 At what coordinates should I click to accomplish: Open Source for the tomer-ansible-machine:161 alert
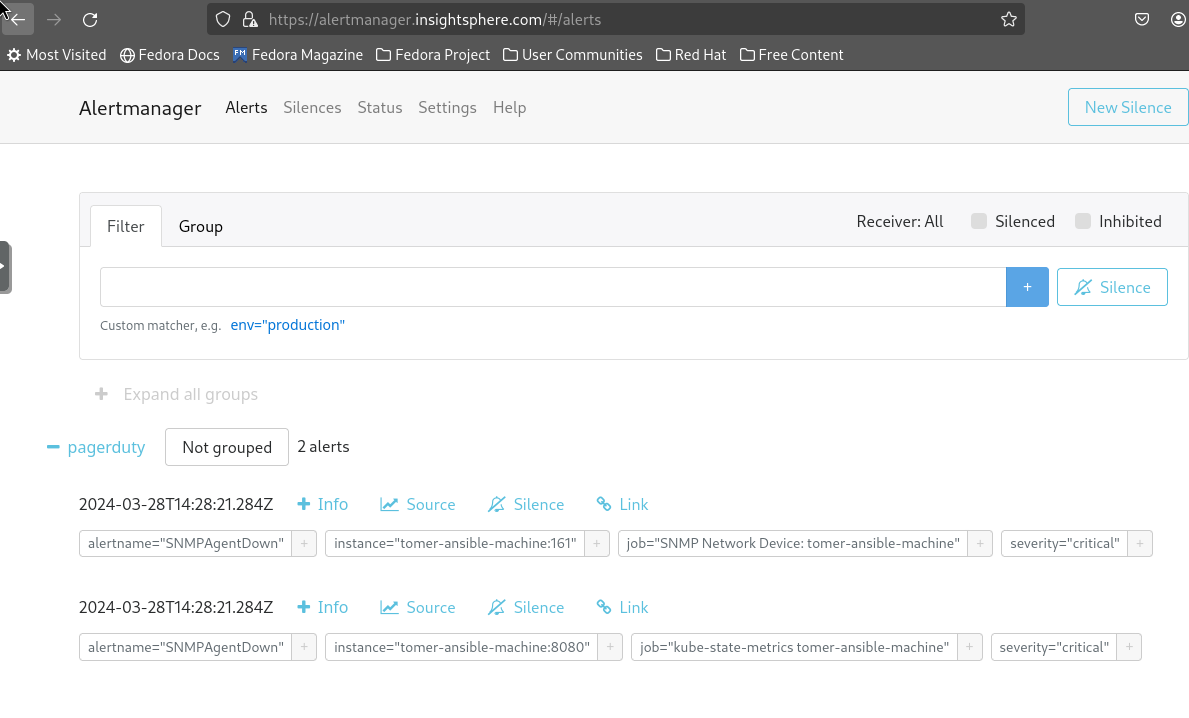tap(418, 504)
